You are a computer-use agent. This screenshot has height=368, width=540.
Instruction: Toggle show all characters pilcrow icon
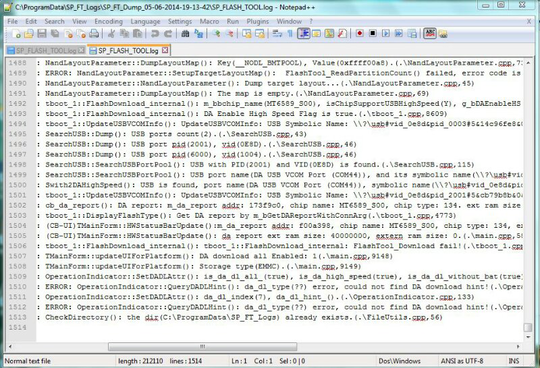pos(290,33)
